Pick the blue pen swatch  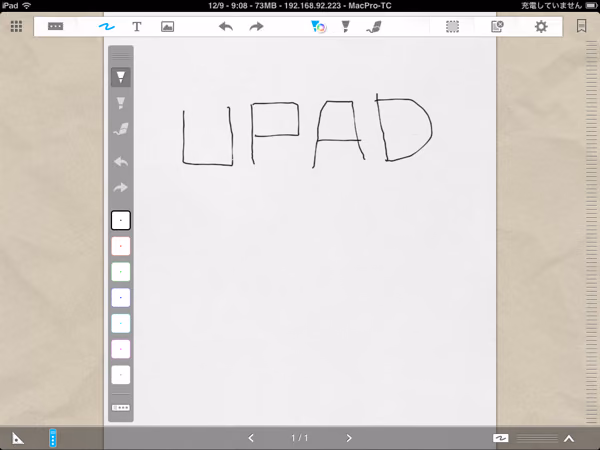coord(121,297)
